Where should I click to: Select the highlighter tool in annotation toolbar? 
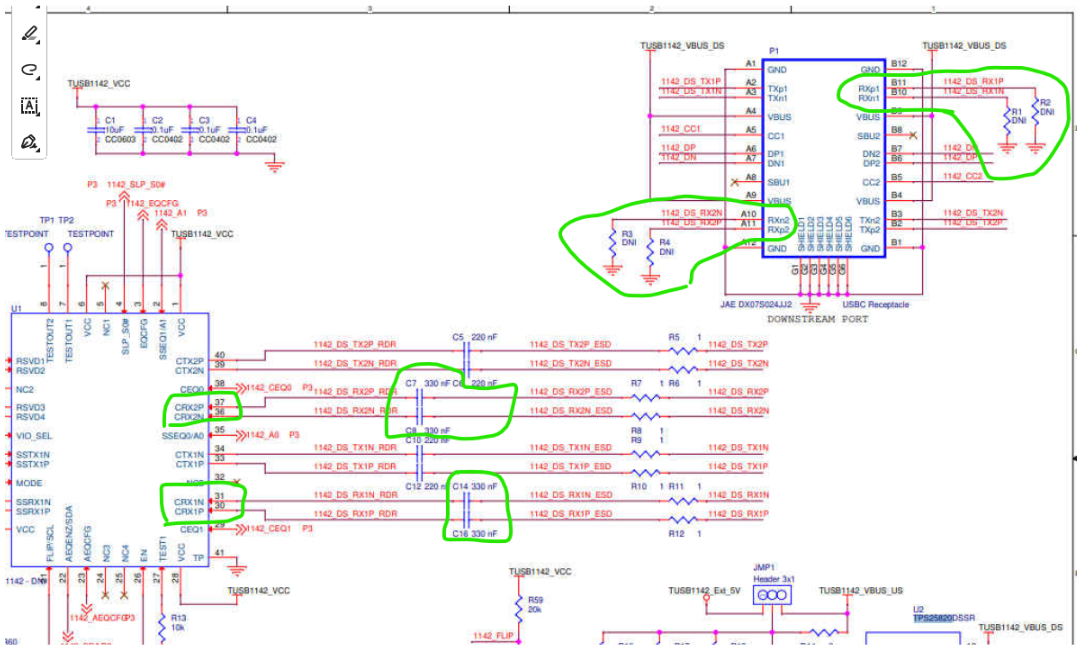pyautogui.click(x=28, y=34)
